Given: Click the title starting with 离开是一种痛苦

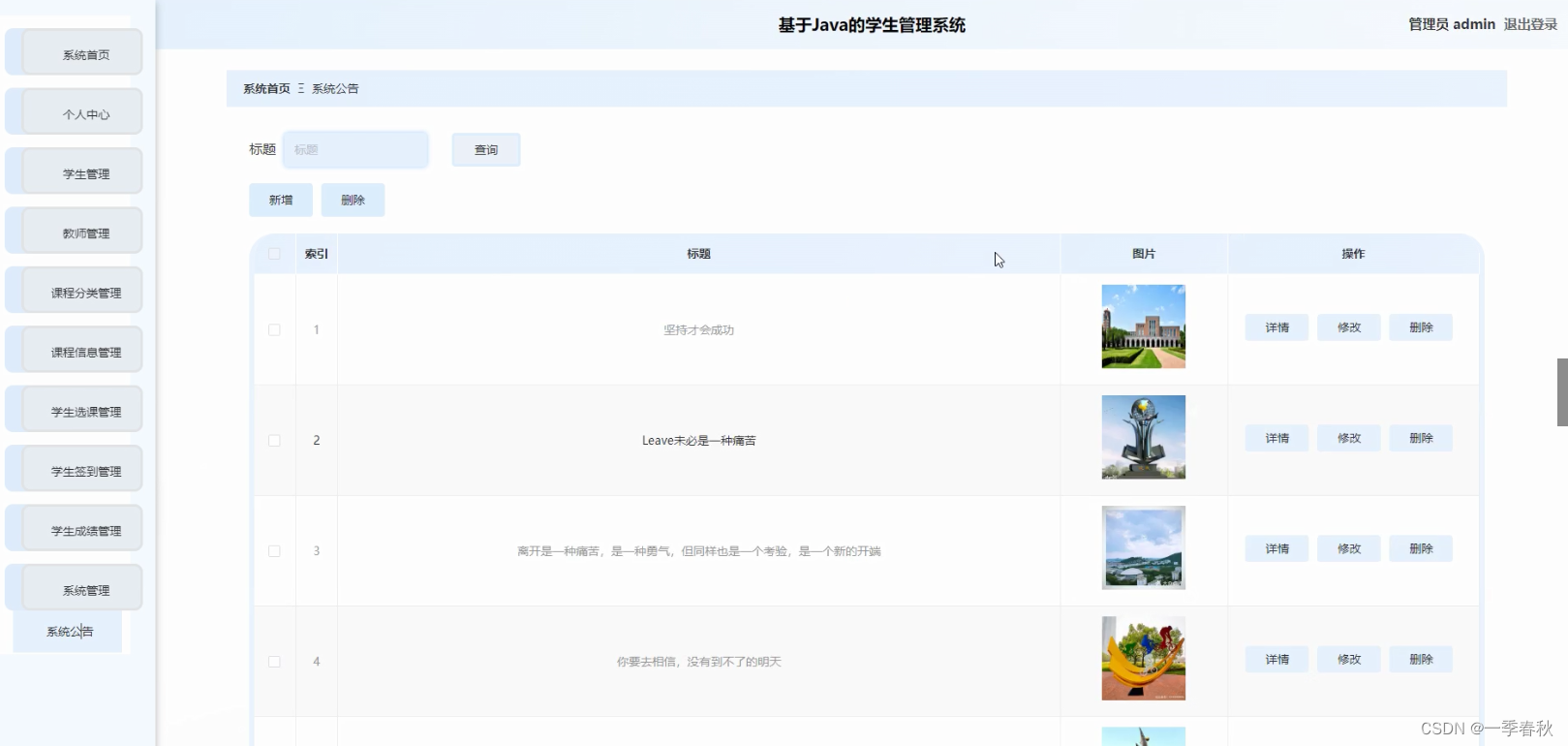Looking at the screenshot, I should [698, 550].
